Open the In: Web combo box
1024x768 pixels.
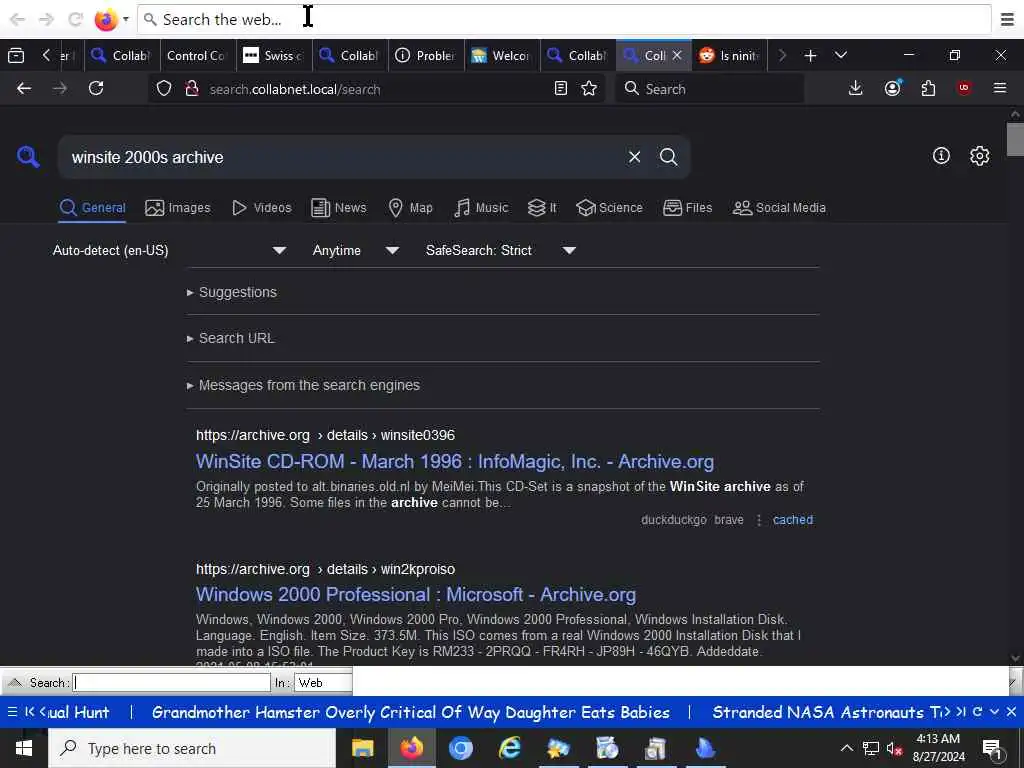[323, 682]
